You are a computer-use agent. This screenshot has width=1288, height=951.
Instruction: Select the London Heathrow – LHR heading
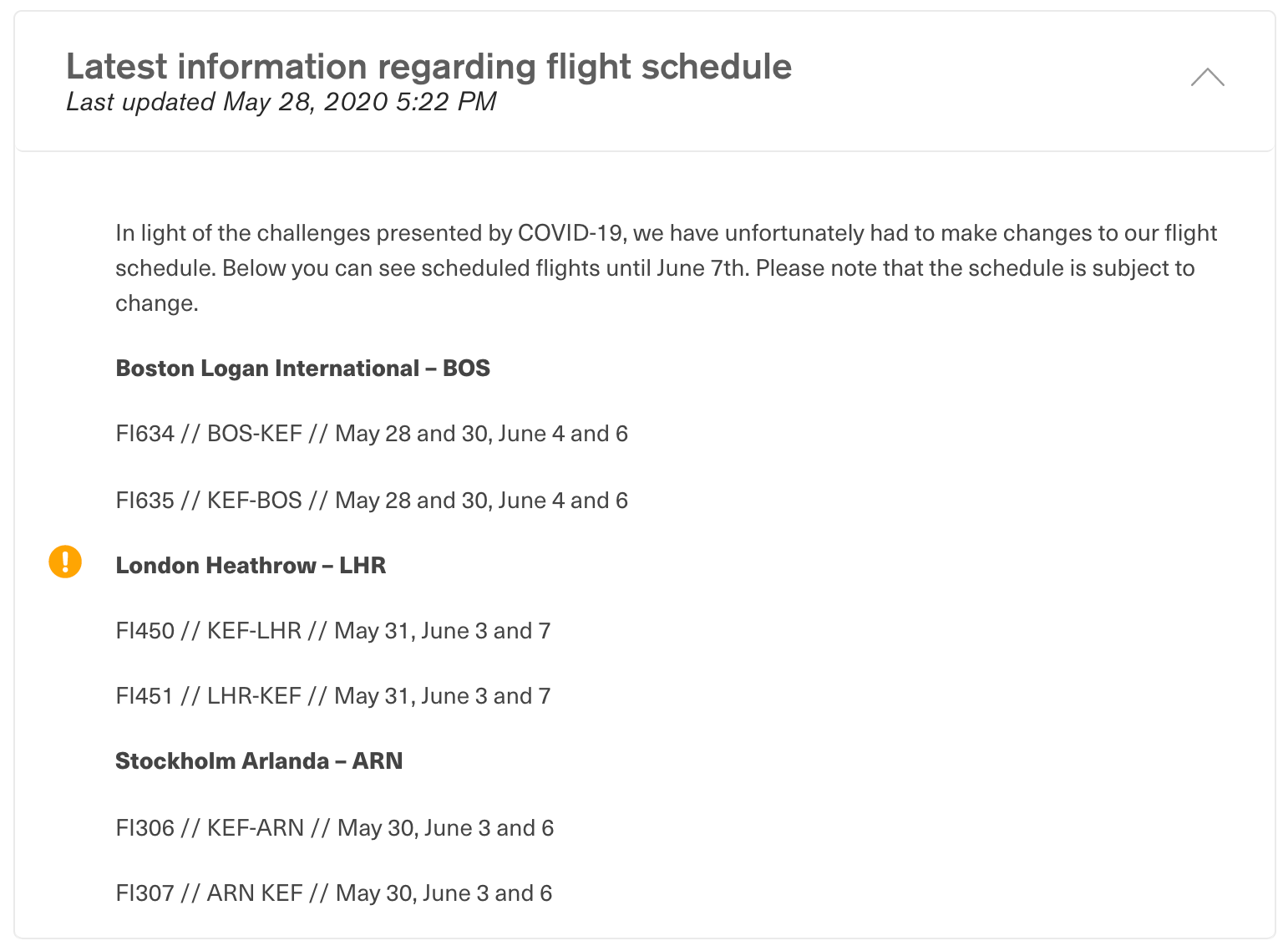click(x=251, y=566)
